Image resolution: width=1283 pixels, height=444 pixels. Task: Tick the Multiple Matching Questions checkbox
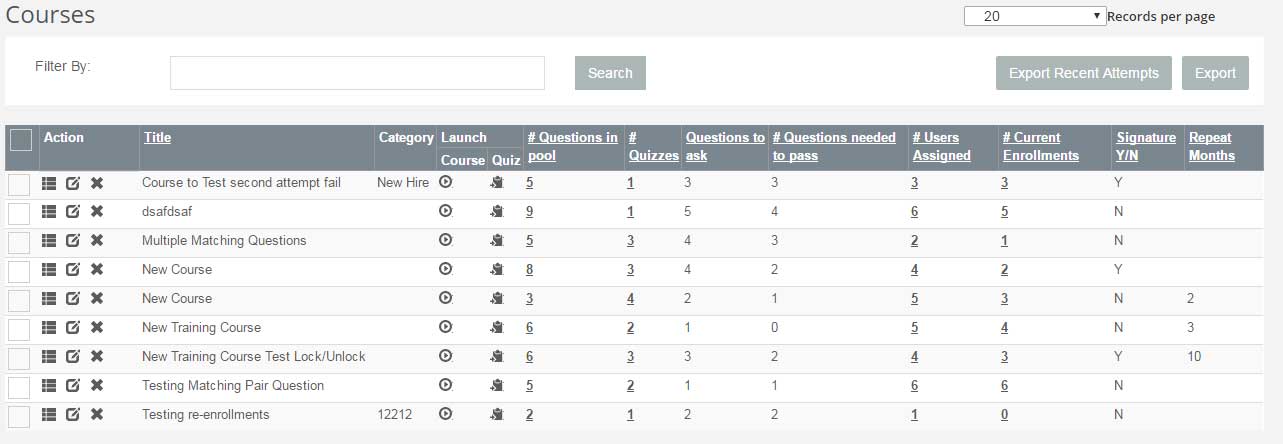click(19, 243)
